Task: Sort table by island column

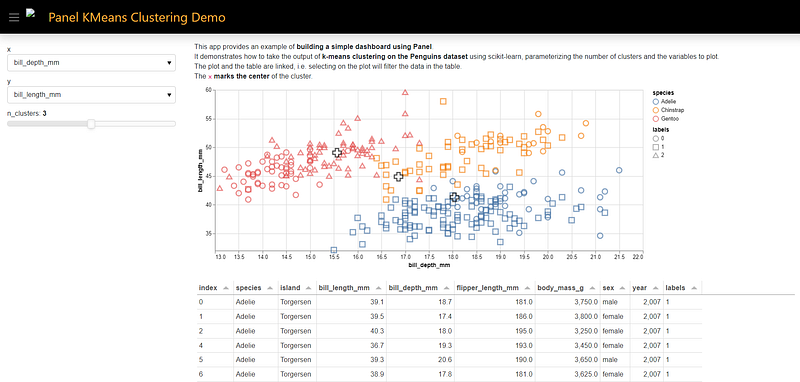Action: point(297,288)
